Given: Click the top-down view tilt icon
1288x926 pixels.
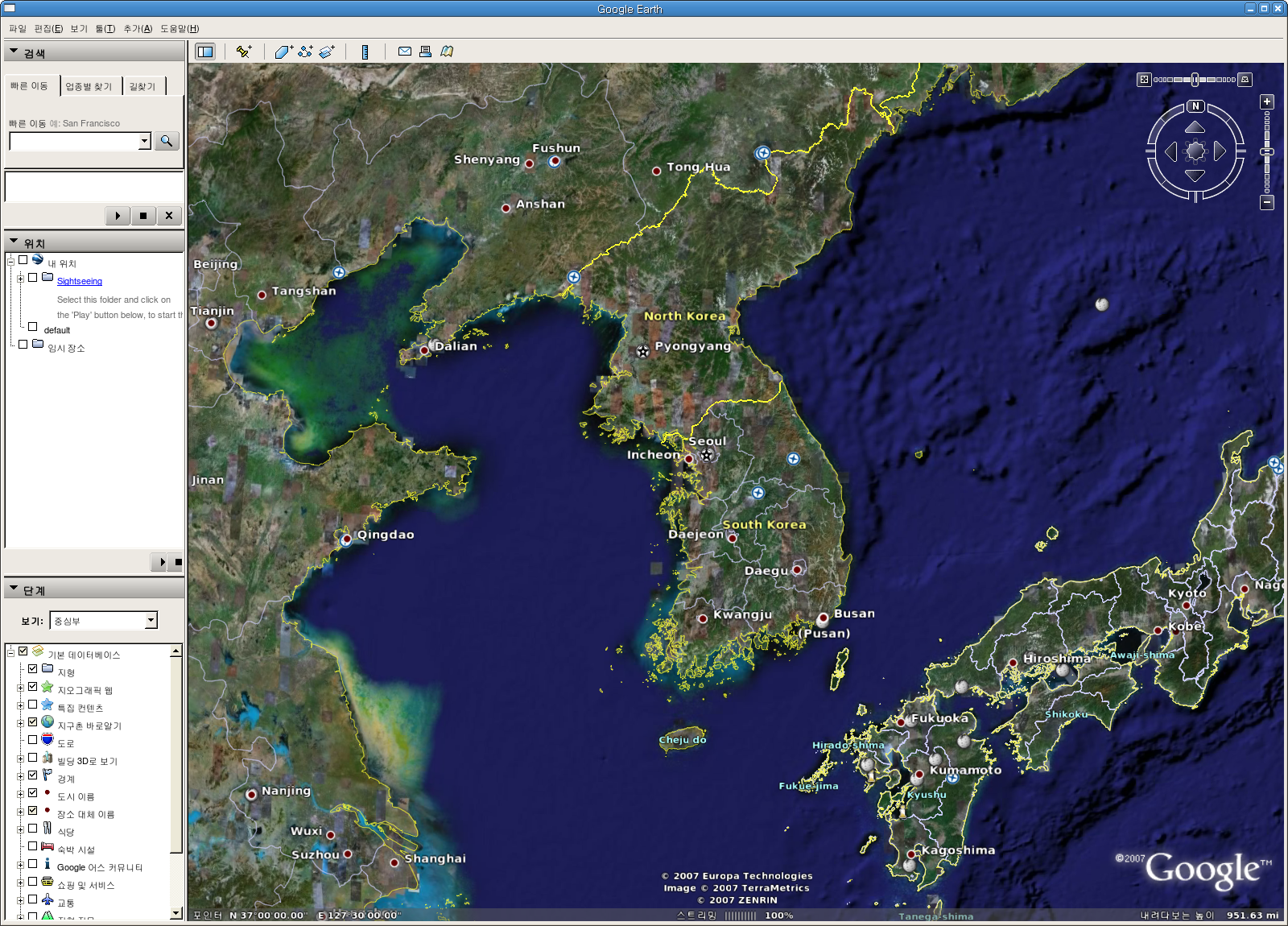Looking at the screenshot, I should pyautogui.click(x=1144, y=79).
